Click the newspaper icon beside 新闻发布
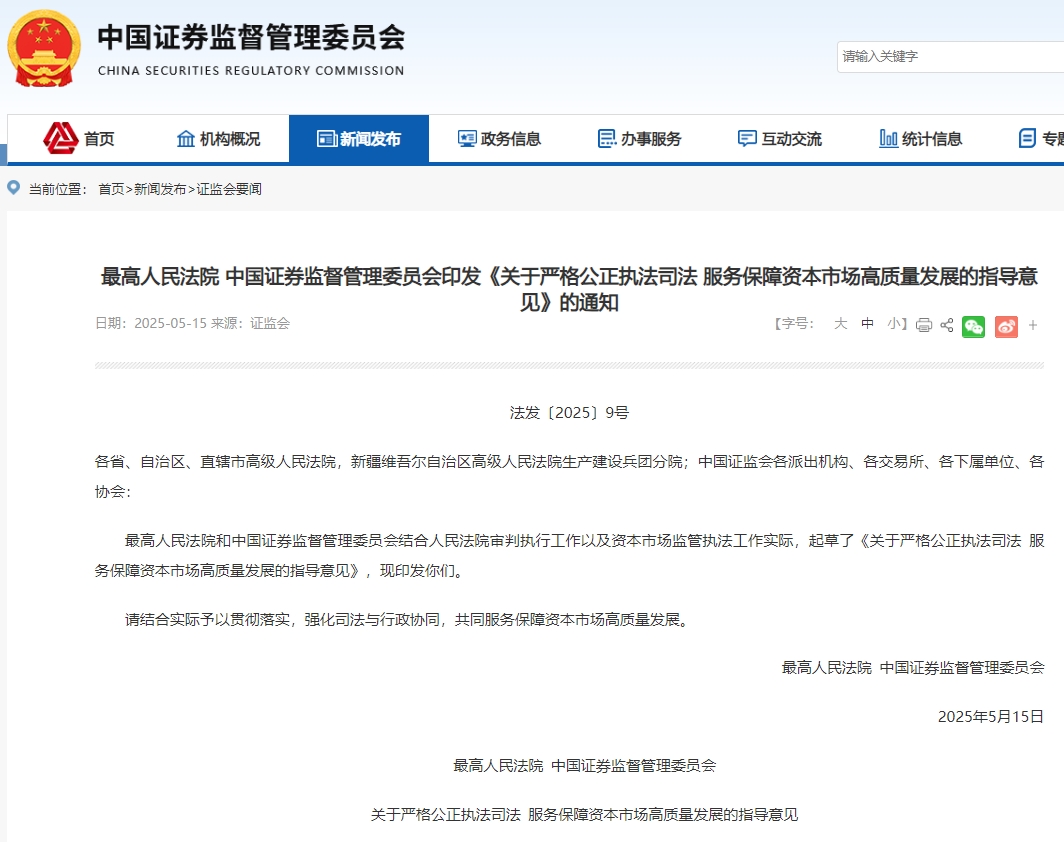Image resolution: width=1064 pixels, height=842 pixels. click(327, 138)
